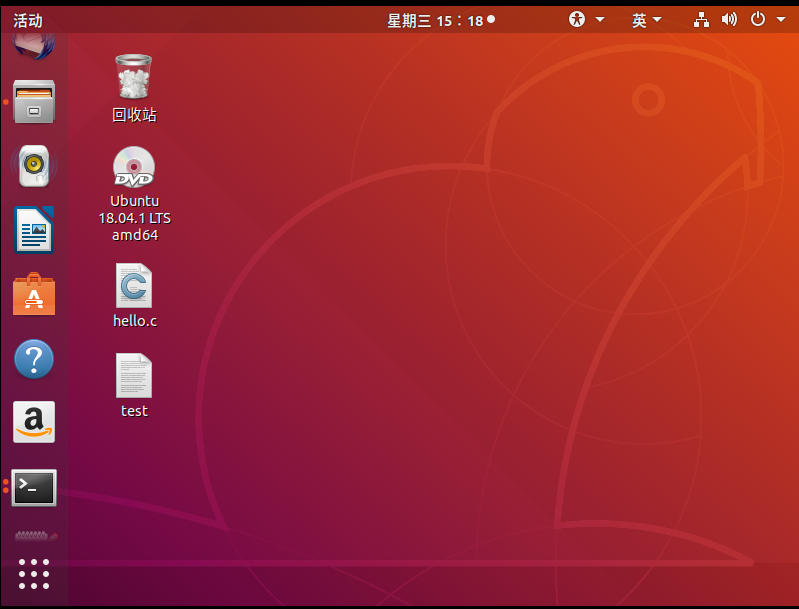Open the Files manager in the dock
The height and width of the screenshot is (609, 799).
(x=34, y=102)
